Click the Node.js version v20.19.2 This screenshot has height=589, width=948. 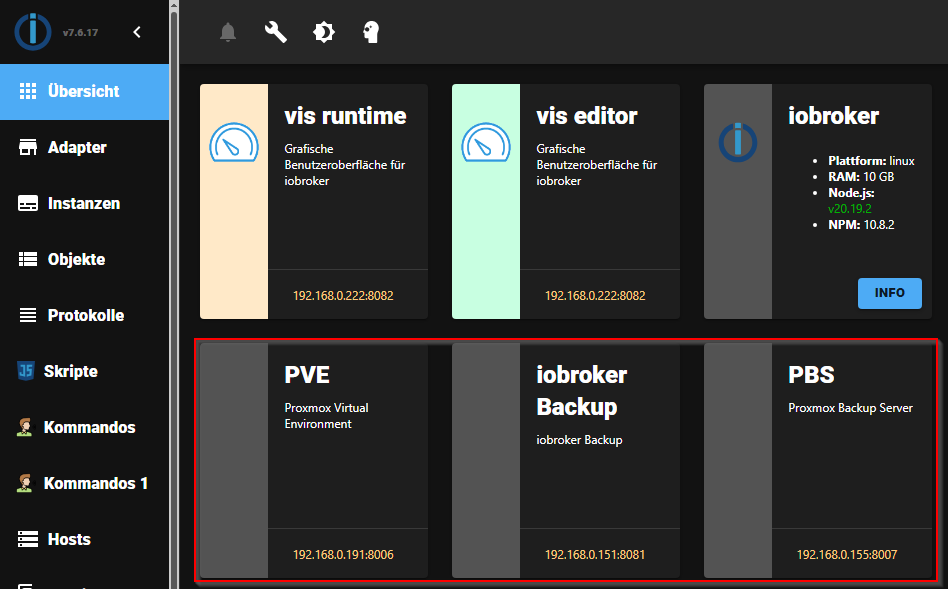849,209
